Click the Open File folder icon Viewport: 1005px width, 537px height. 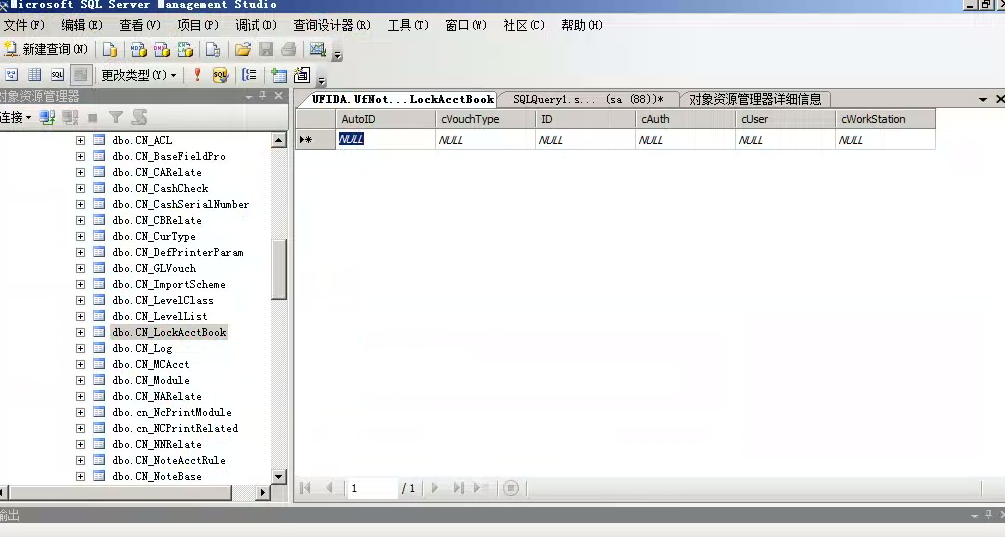(242, 49)
